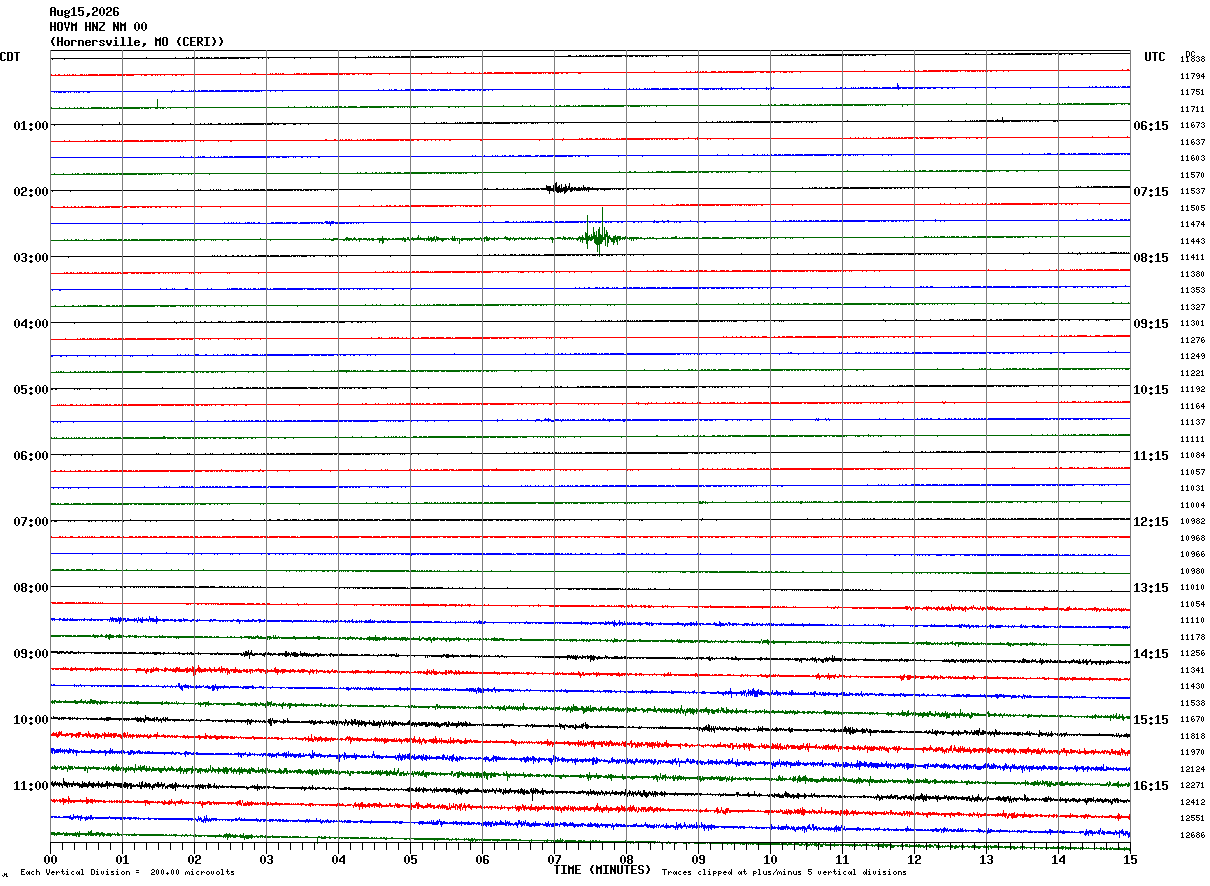This screenshot has height=886, width=1210.
Task: Click the minute axis tick label 14
Action: [1058, 859]
